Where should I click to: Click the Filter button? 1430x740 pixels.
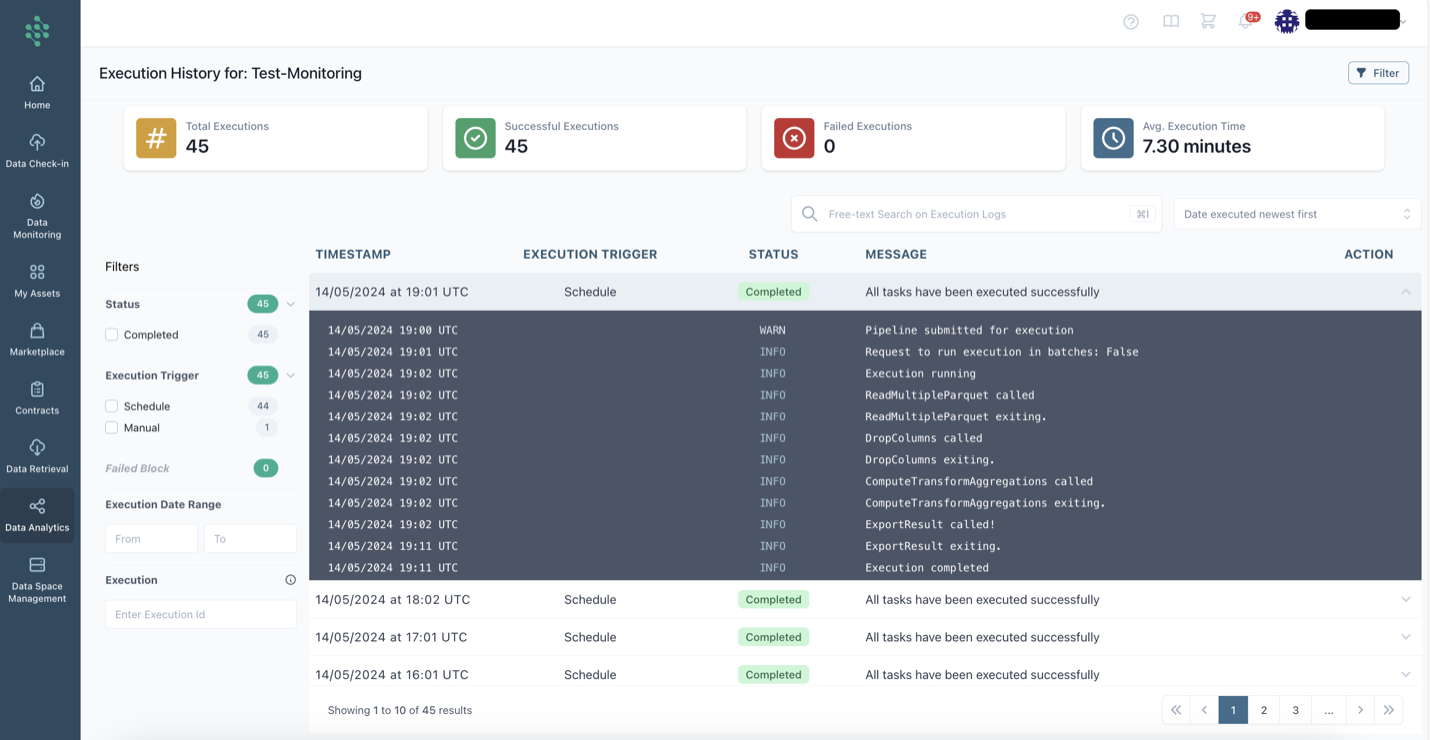tap(1377, 73)
